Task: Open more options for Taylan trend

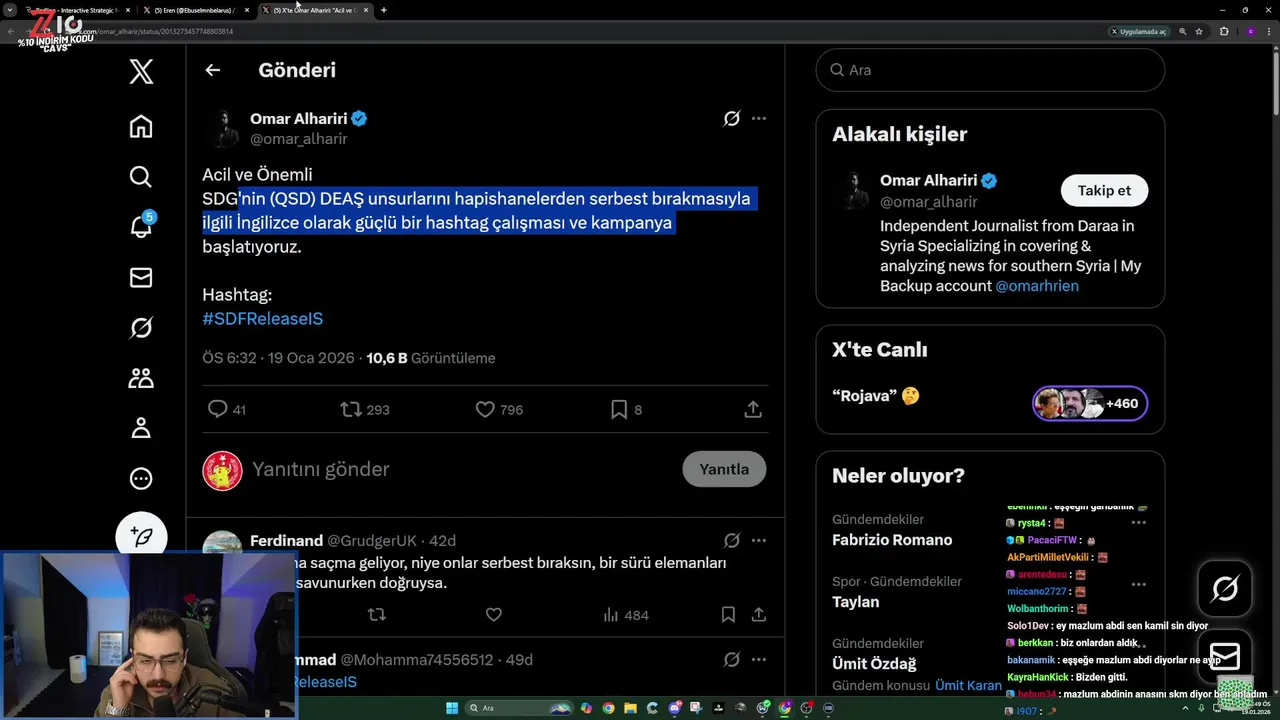Action: pos(1138,584)
